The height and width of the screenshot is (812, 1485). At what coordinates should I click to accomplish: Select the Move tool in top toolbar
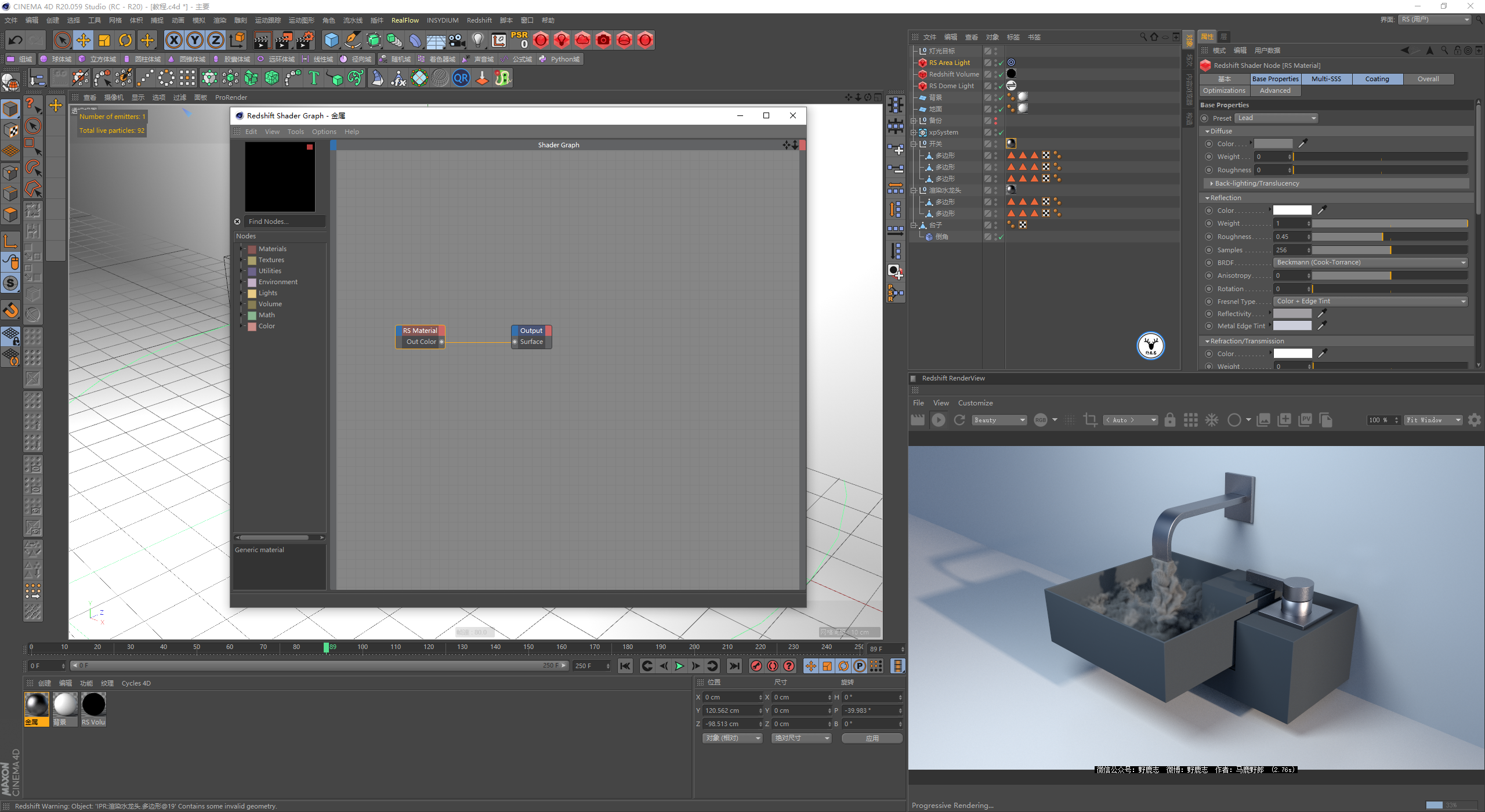tap(84, 40)
